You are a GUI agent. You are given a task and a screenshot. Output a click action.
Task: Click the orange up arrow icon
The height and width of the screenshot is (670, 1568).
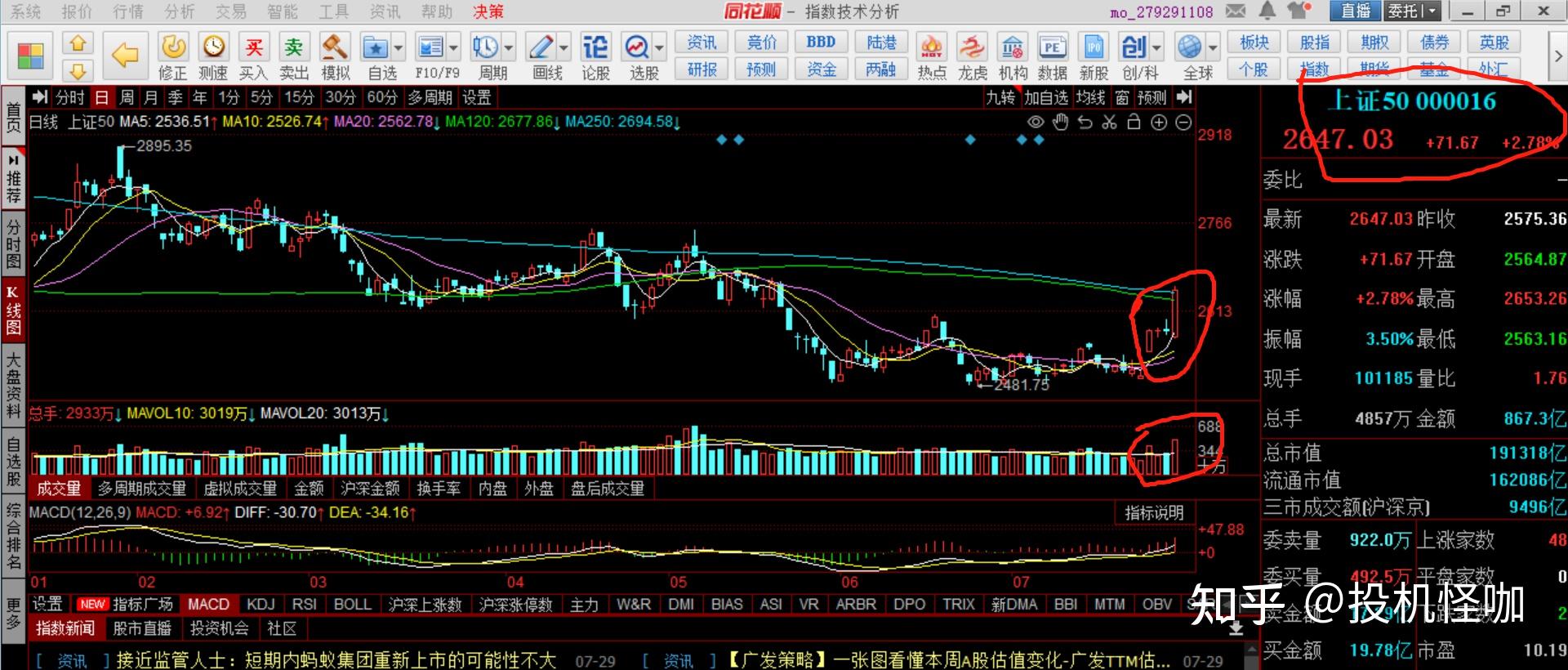78,43
